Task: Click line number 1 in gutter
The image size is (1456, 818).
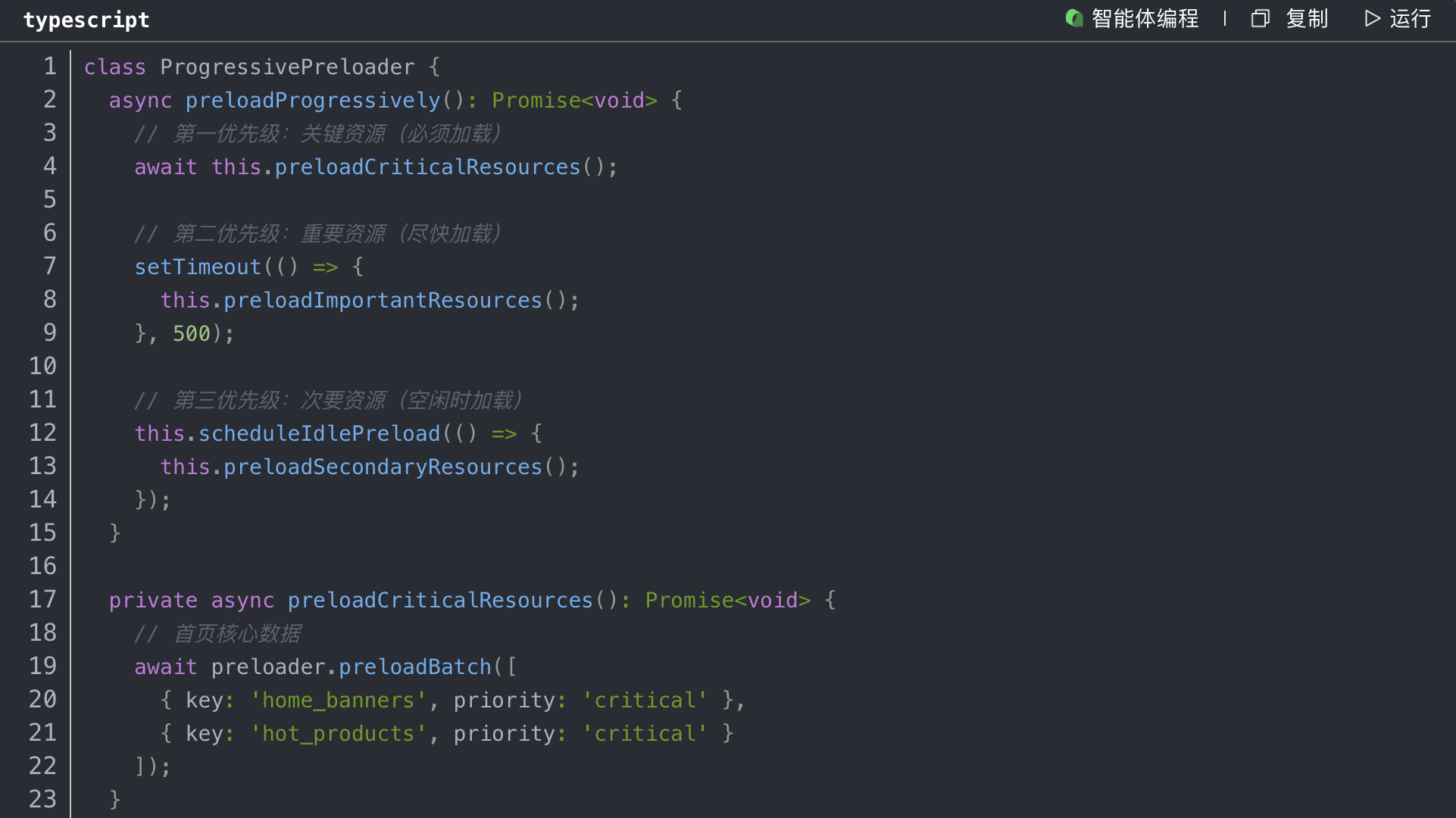Action: (x=50, y=67)
